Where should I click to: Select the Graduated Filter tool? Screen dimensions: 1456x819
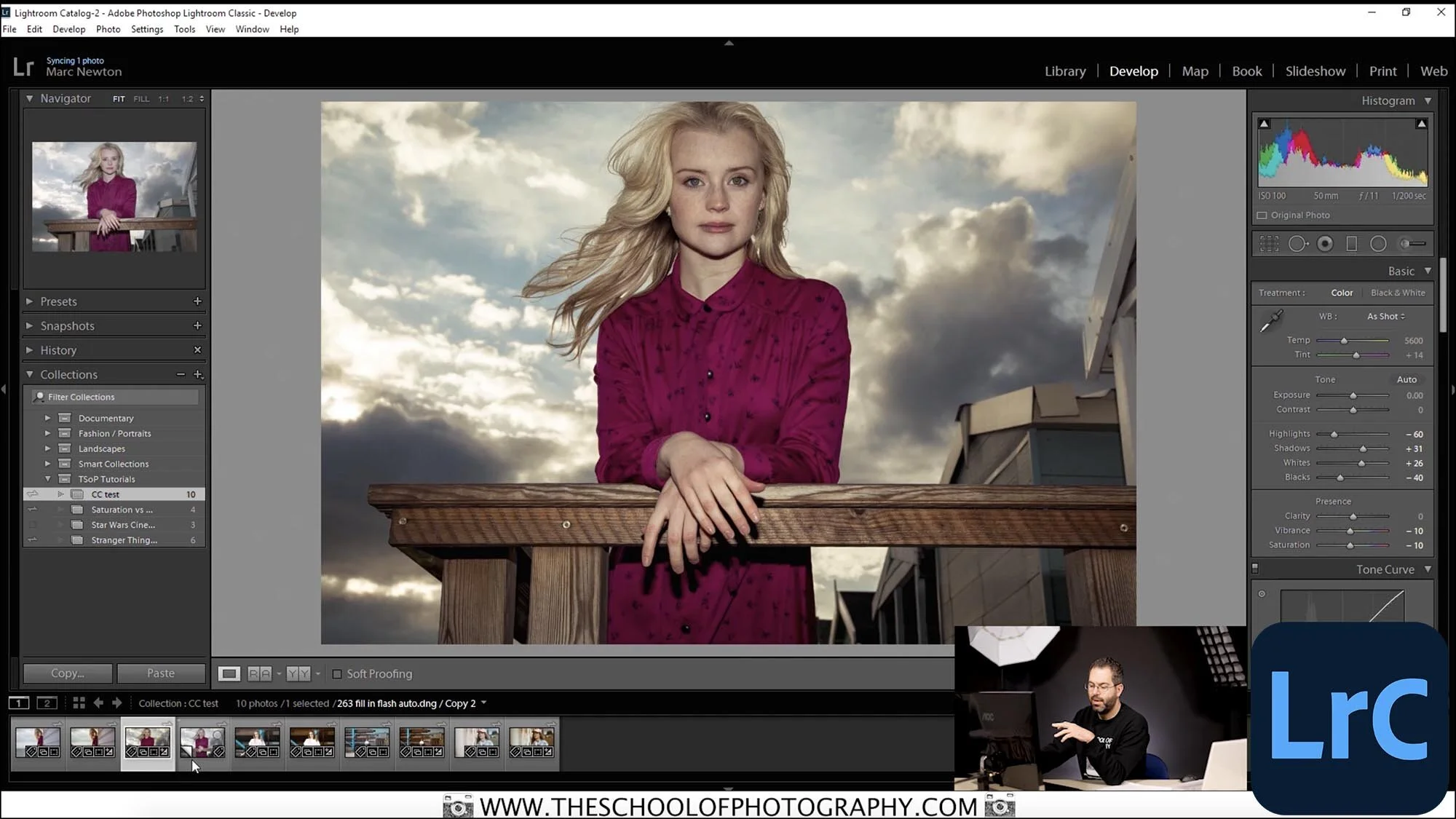click(1351, 244)
